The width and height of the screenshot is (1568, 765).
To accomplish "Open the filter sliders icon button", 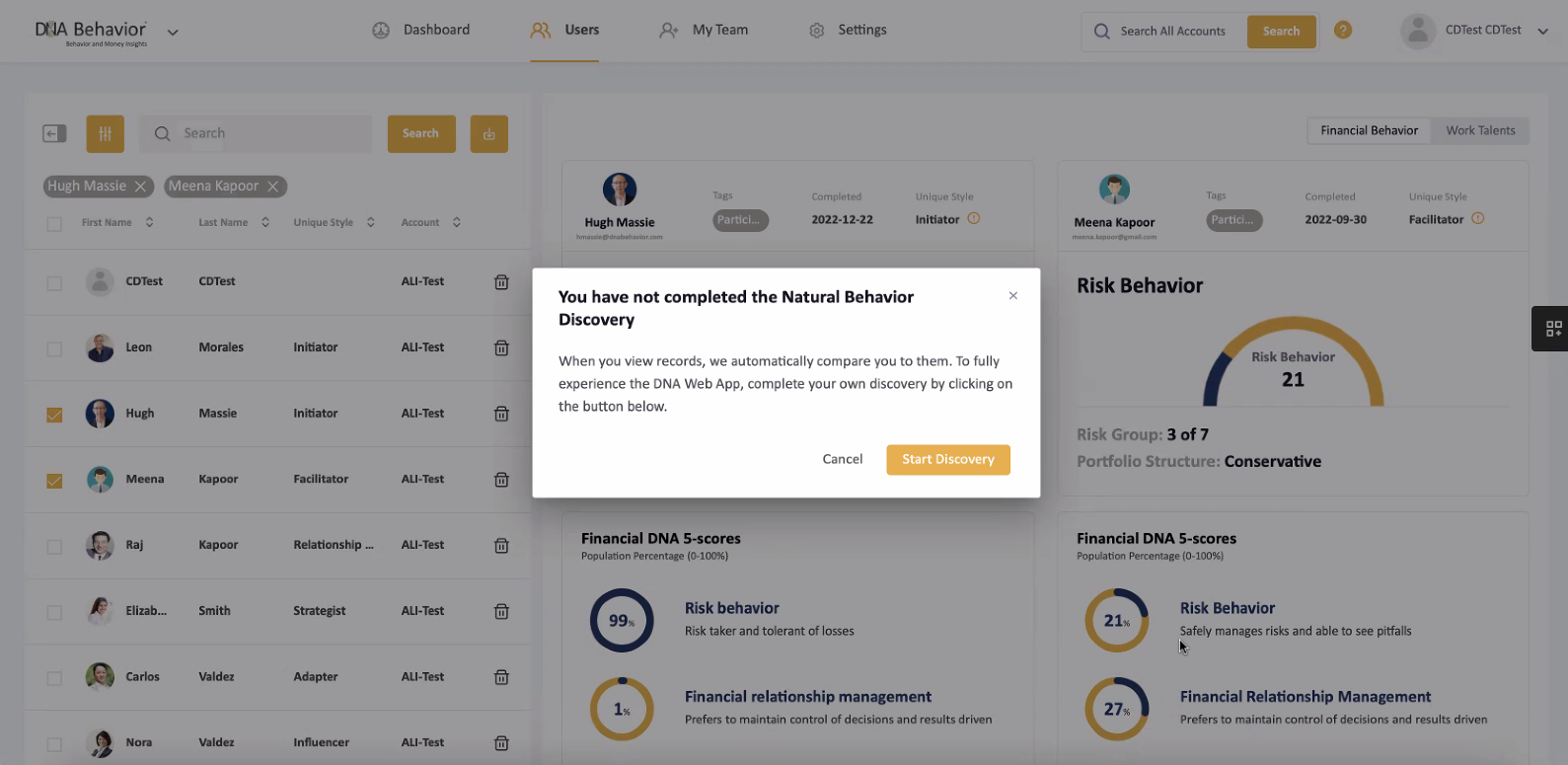I will [x=105, y=133].
